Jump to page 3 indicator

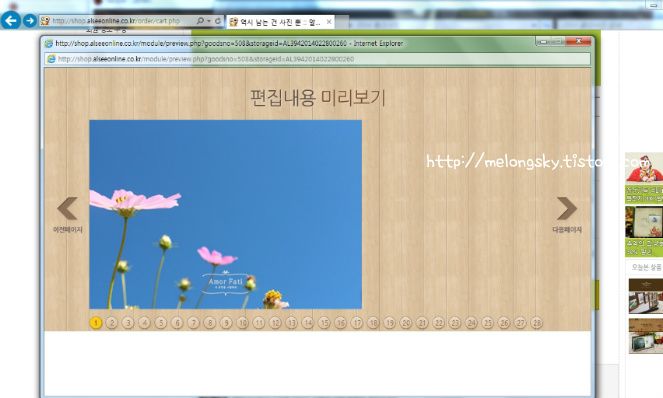coord(128,323)
